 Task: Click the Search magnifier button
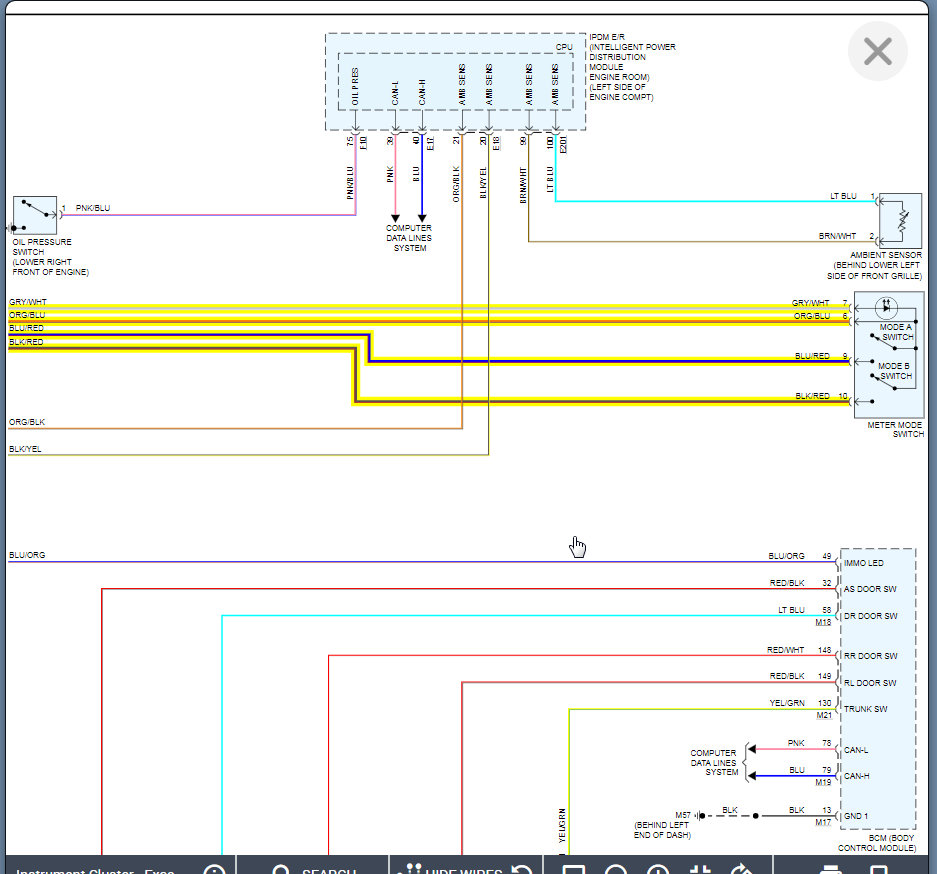282,868
